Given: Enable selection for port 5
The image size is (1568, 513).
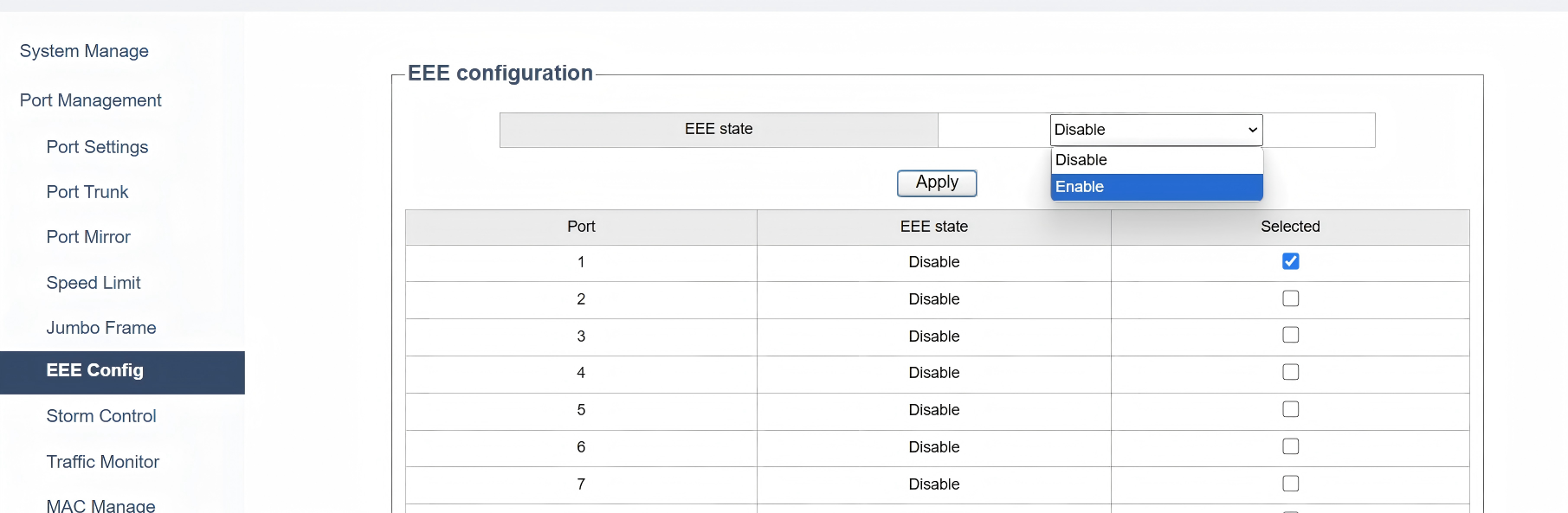Looking at the screenshot, I should pos(1290,409).
